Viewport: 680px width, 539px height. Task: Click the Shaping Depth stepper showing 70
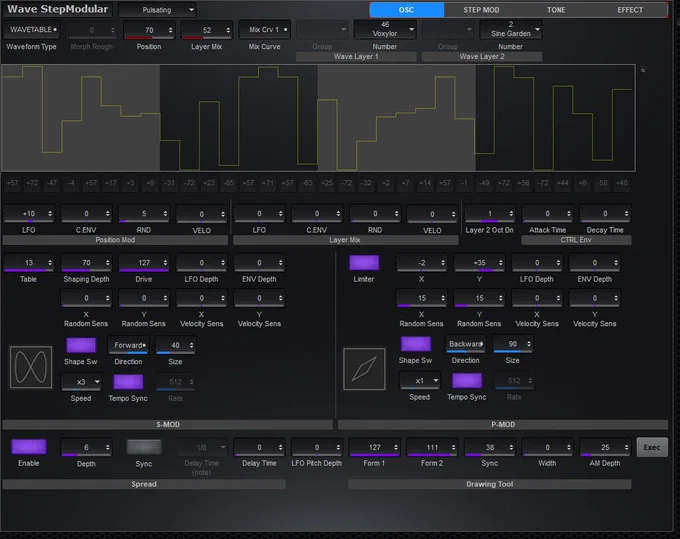tap(86, 262)
